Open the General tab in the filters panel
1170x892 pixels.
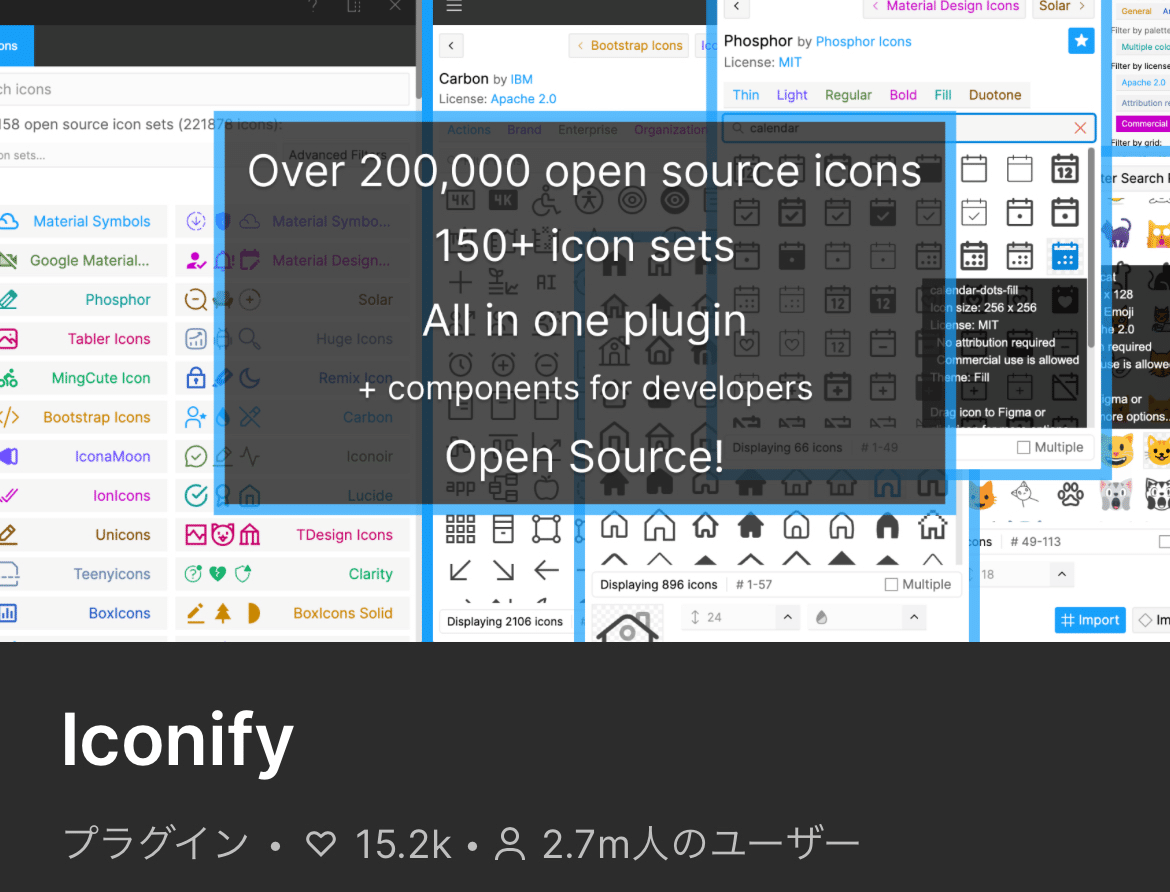[x=1136, y=11]
